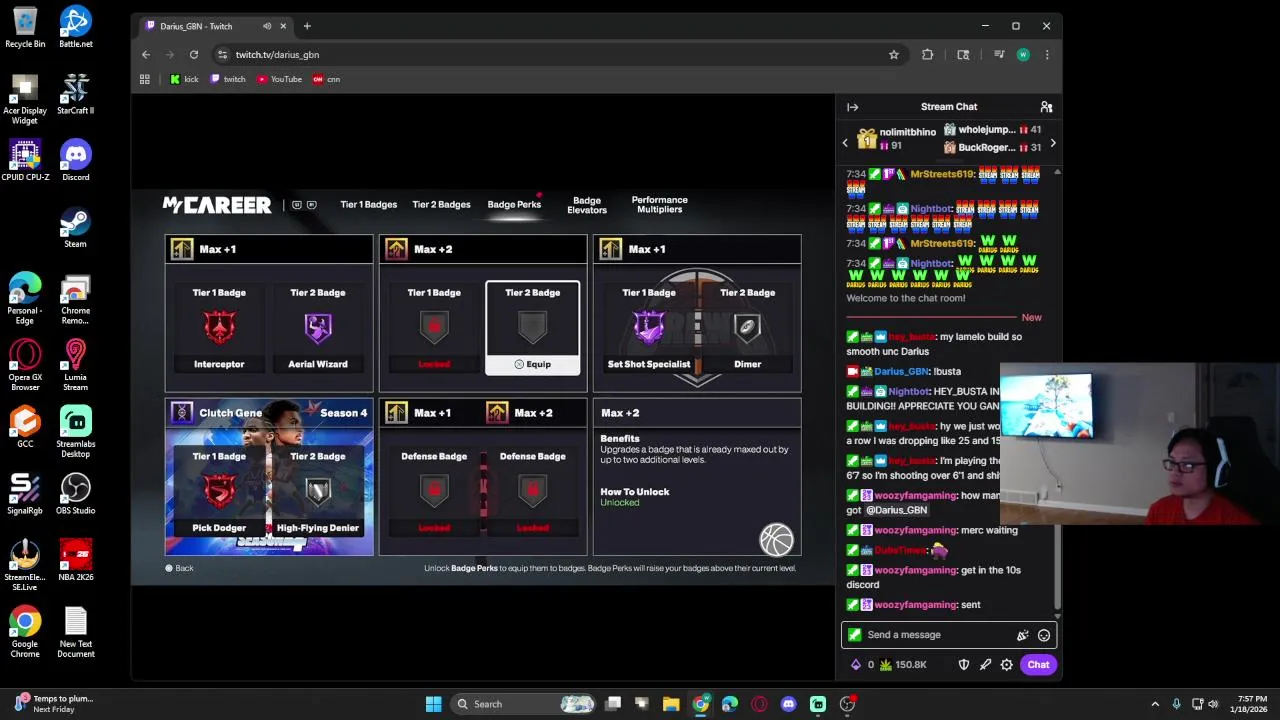The height and width of the screenshot is (720, 1280).
Task: Click the taskbar Search box
Action: pos(524,704)
